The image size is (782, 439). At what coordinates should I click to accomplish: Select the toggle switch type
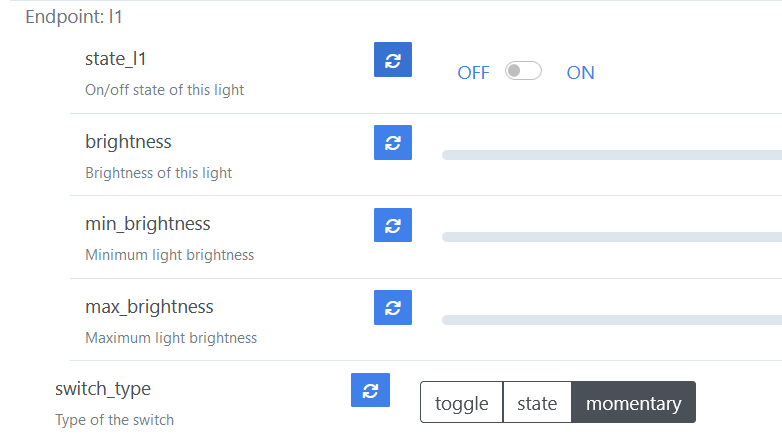[461, 403]
